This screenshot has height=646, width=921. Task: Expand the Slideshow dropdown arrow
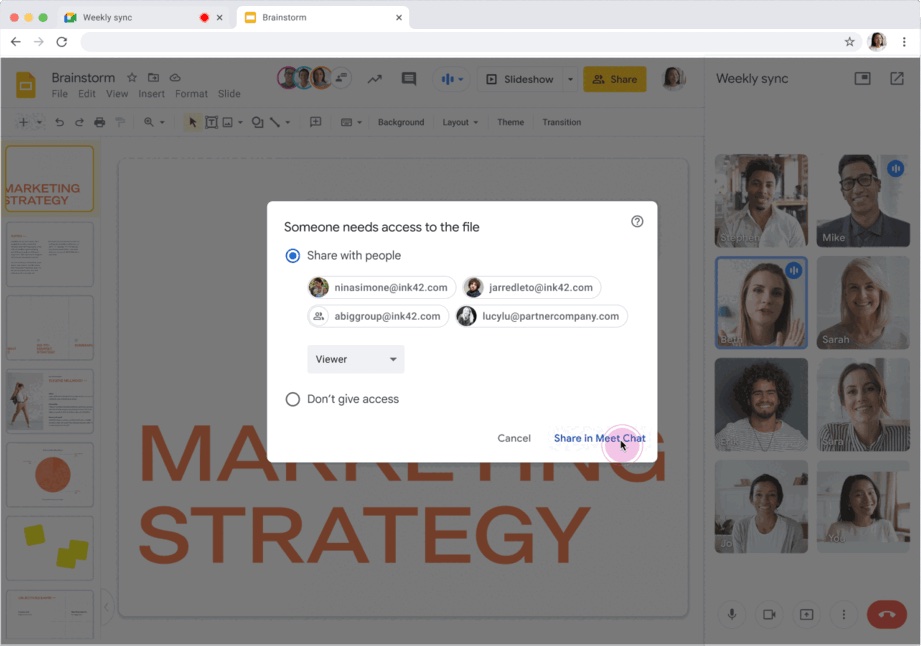(570, 79)
